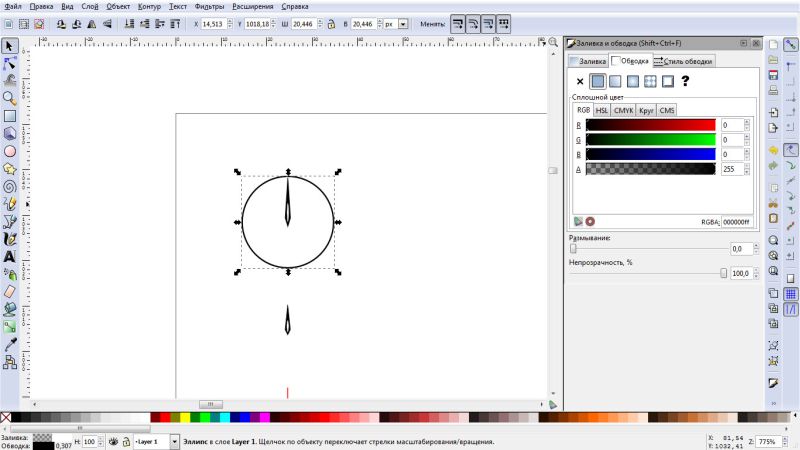Switch to CMS color tab
The width and height of the screenshot is (800, 450).
tap(666, 110)
